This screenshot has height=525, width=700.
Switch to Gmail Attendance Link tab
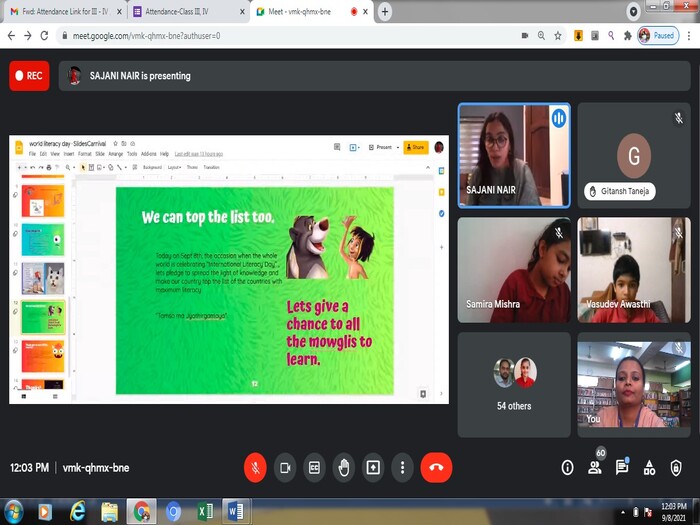[x=66, y=12]
